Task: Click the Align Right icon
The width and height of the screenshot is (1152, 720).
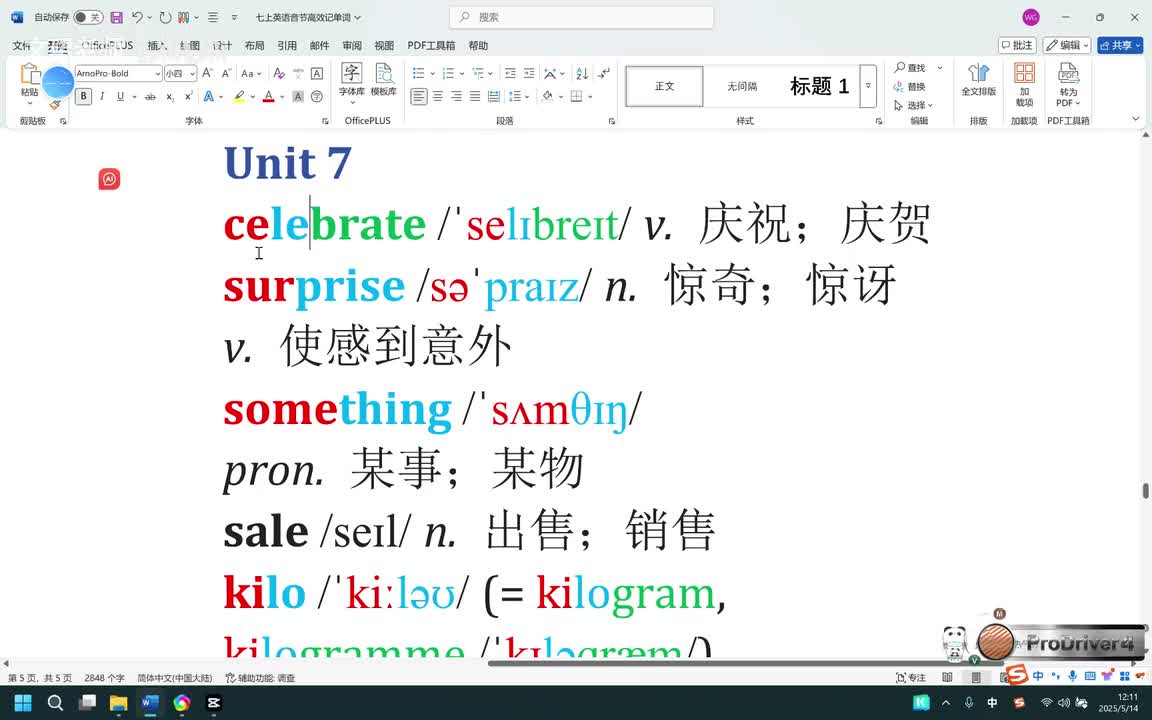Action: pos(456,96)
